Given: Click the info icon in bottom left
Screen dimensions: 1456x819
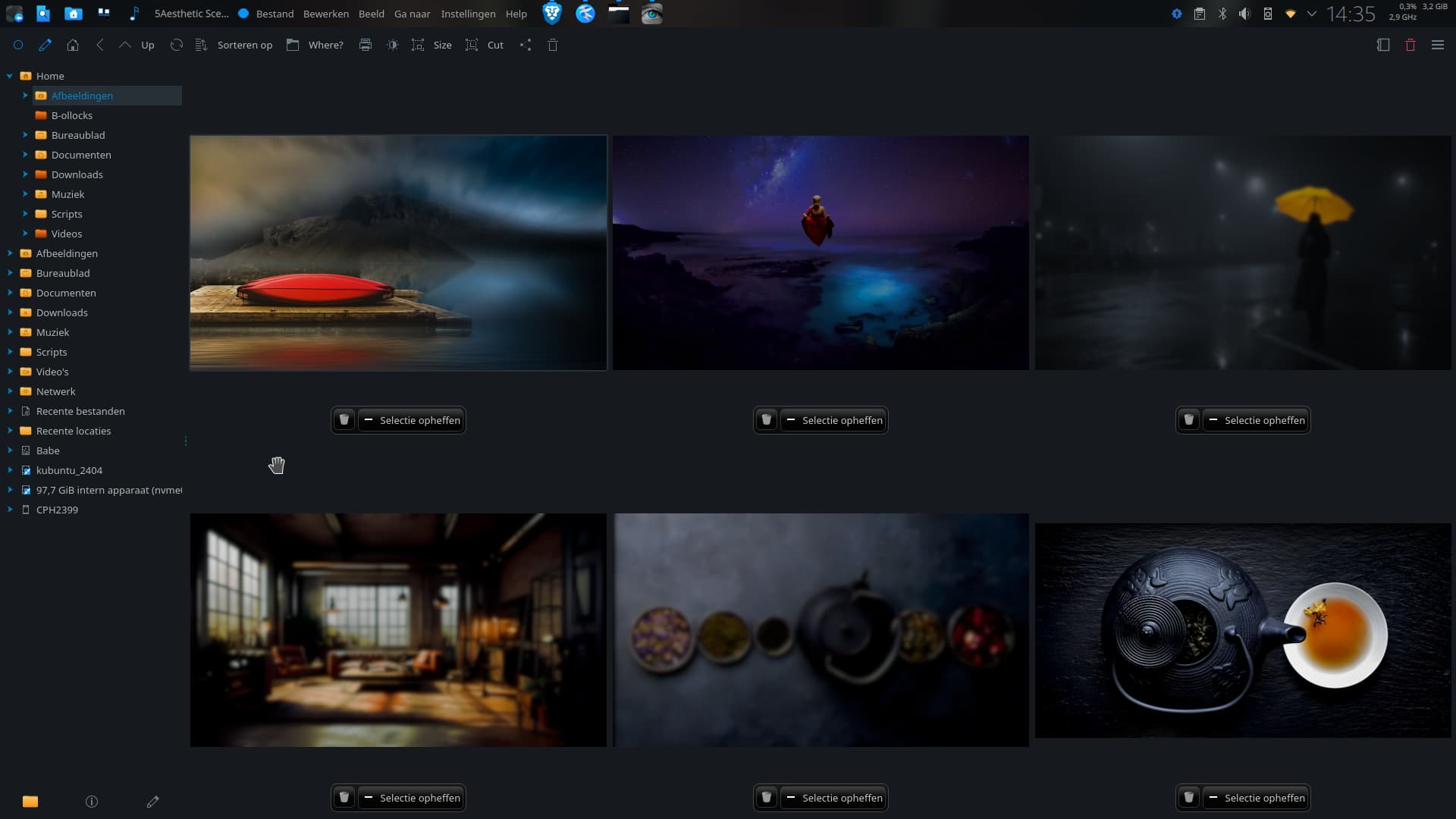Looking at the screenshot, I should 92,802.
